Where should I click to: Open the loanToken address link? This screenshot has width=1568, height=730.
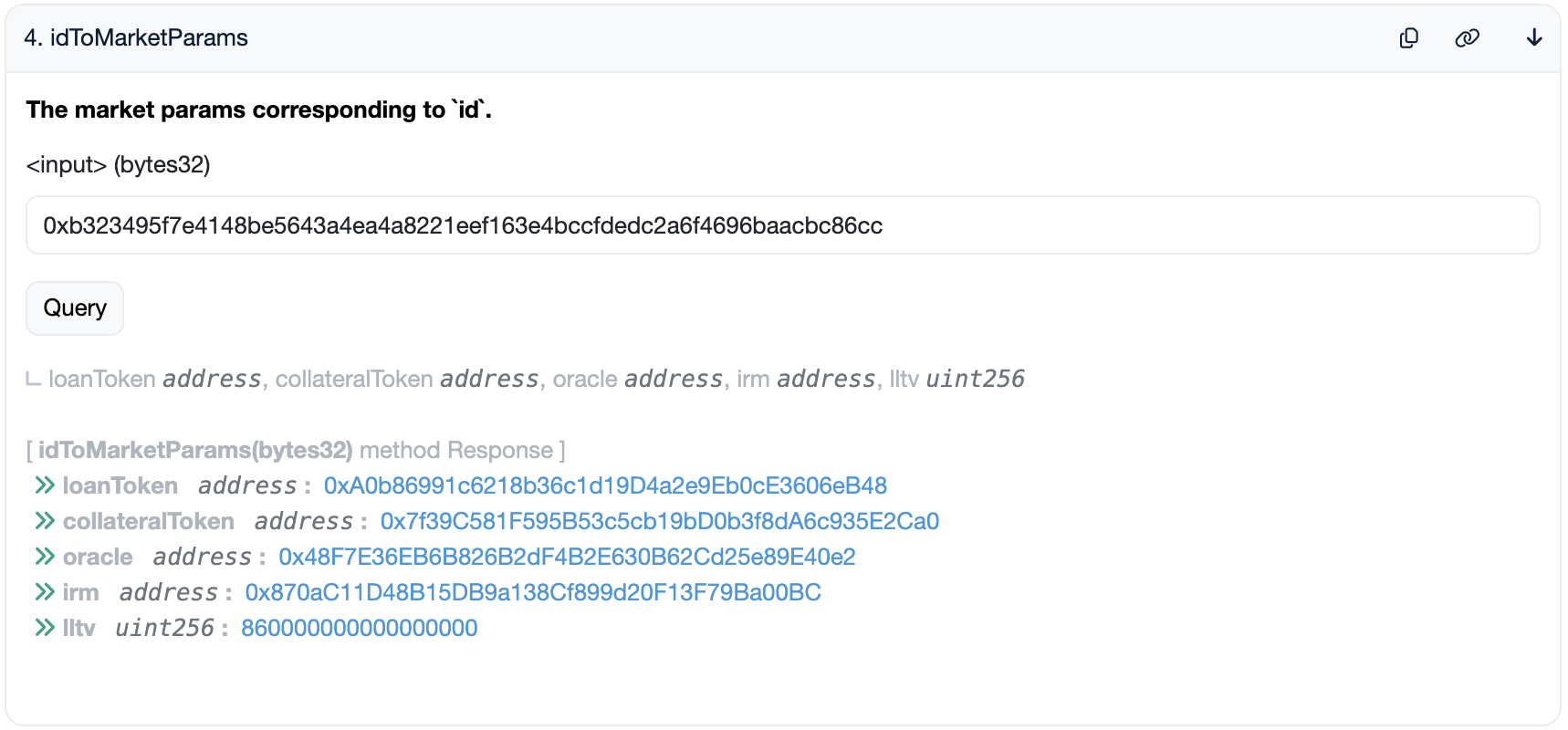605,485
